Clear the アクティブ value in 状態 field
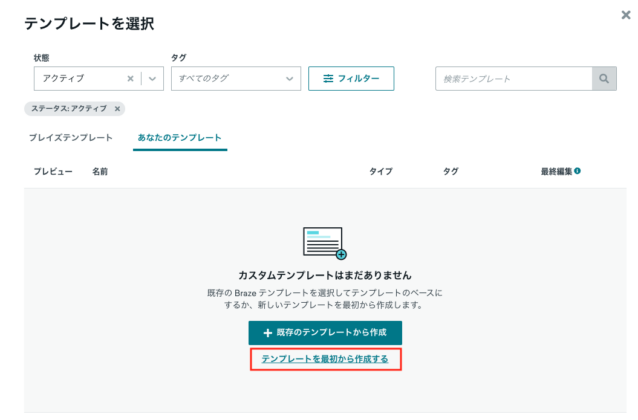The width and height of the screenshot is (638, 420). tap(130, 79)
